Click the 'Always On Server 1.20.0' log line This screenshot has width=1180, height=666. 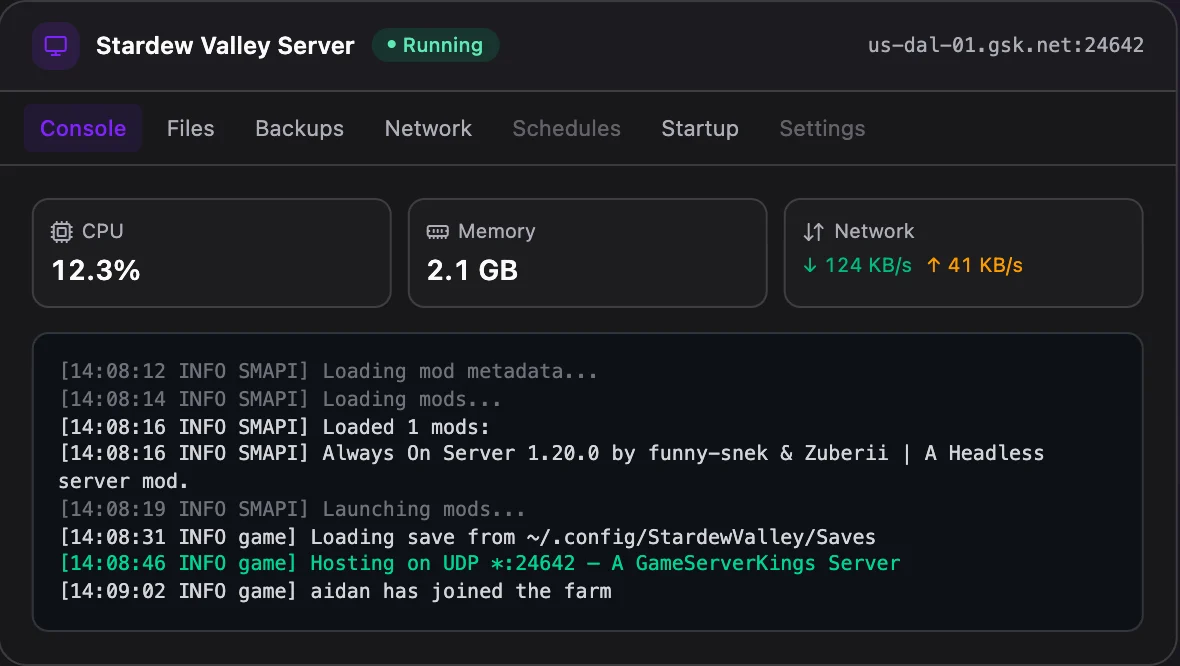(552, 467)
